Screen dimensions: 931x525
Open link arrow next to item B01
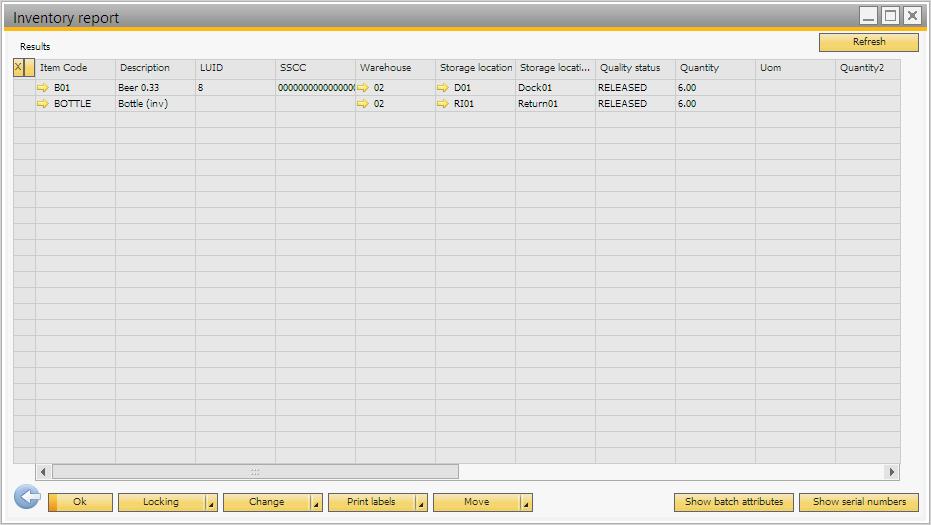pyautogui.click(x=43, y=88)
